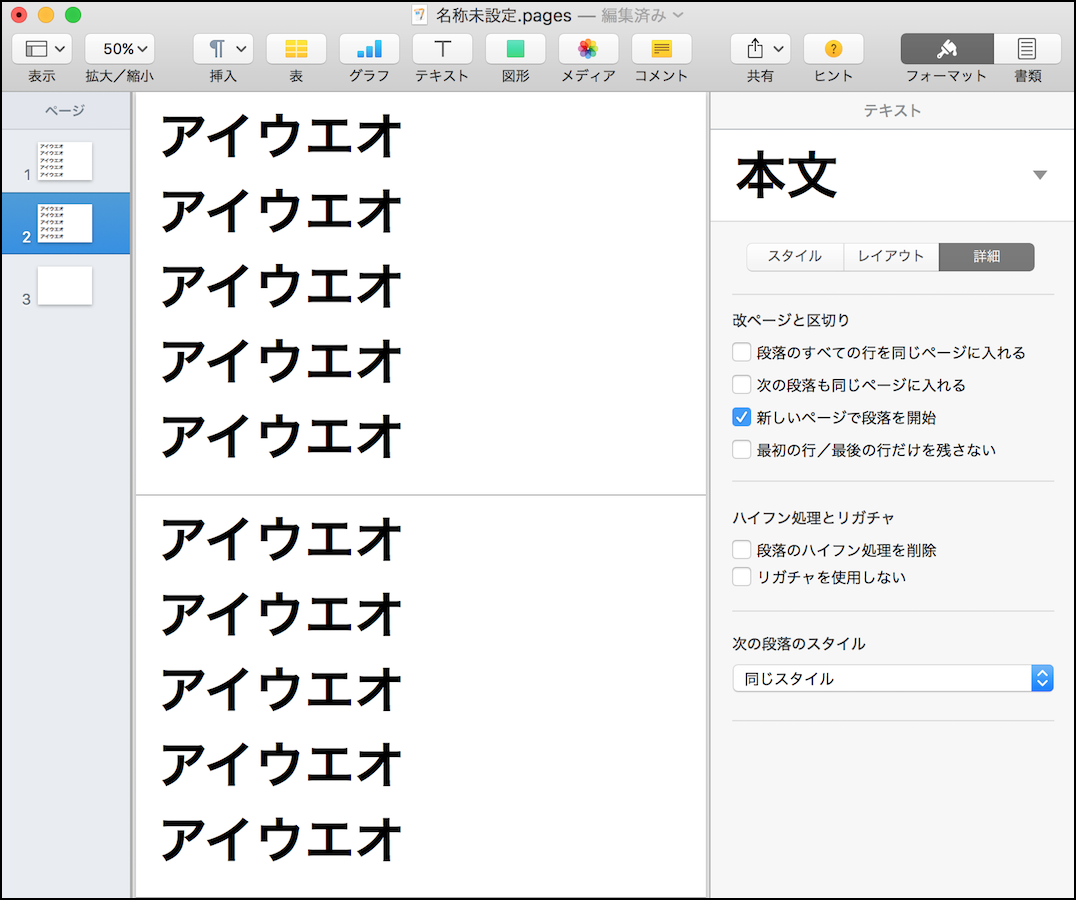Open the 共有 (Share) dropdown
Screen dimensions: 1076x900
tap(760, 49)
